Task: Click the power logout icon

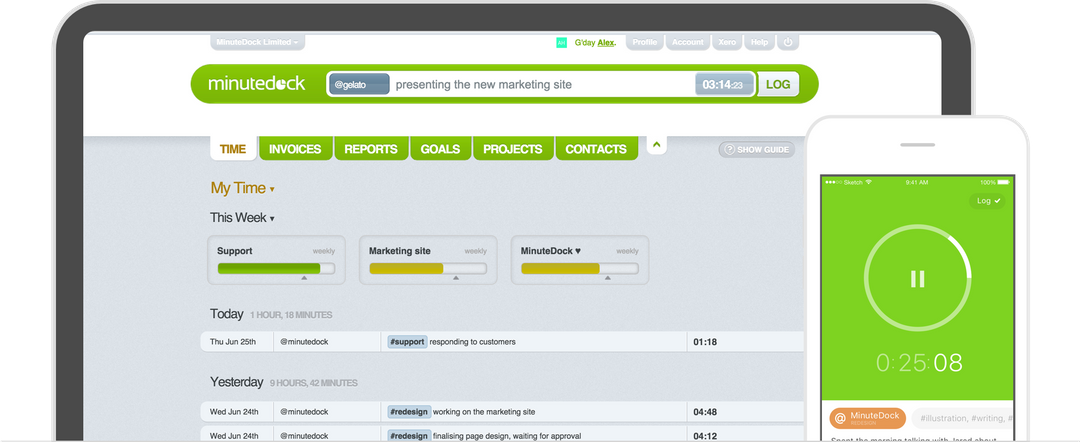Action: (788, 42)
